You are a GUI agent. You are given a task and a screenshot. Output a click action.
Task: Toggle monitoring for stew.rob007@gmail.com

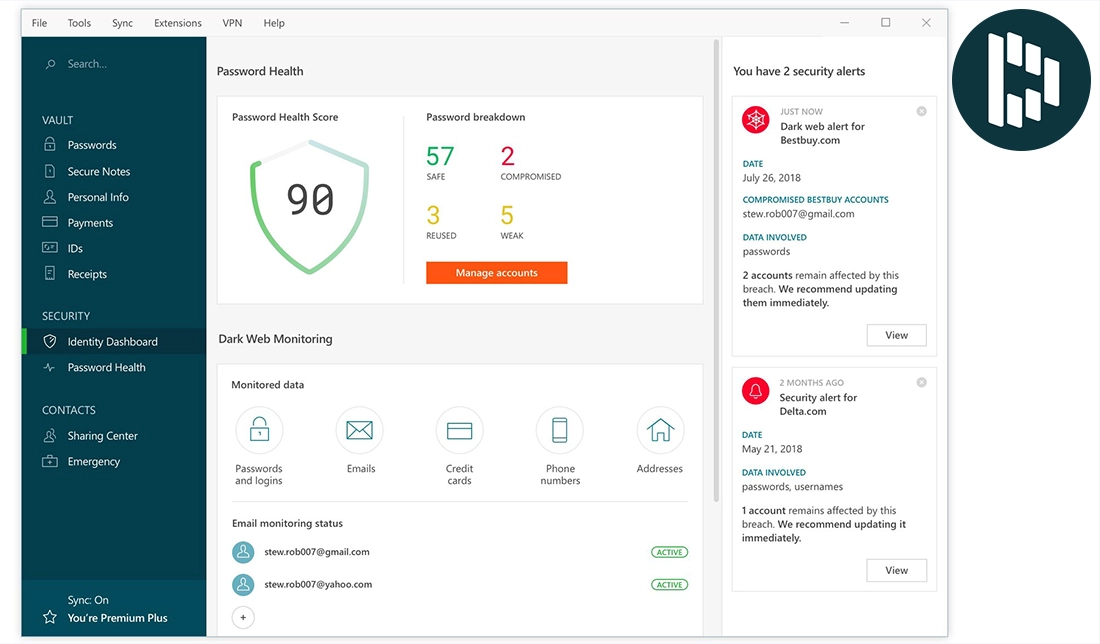[x=669, y=551]
